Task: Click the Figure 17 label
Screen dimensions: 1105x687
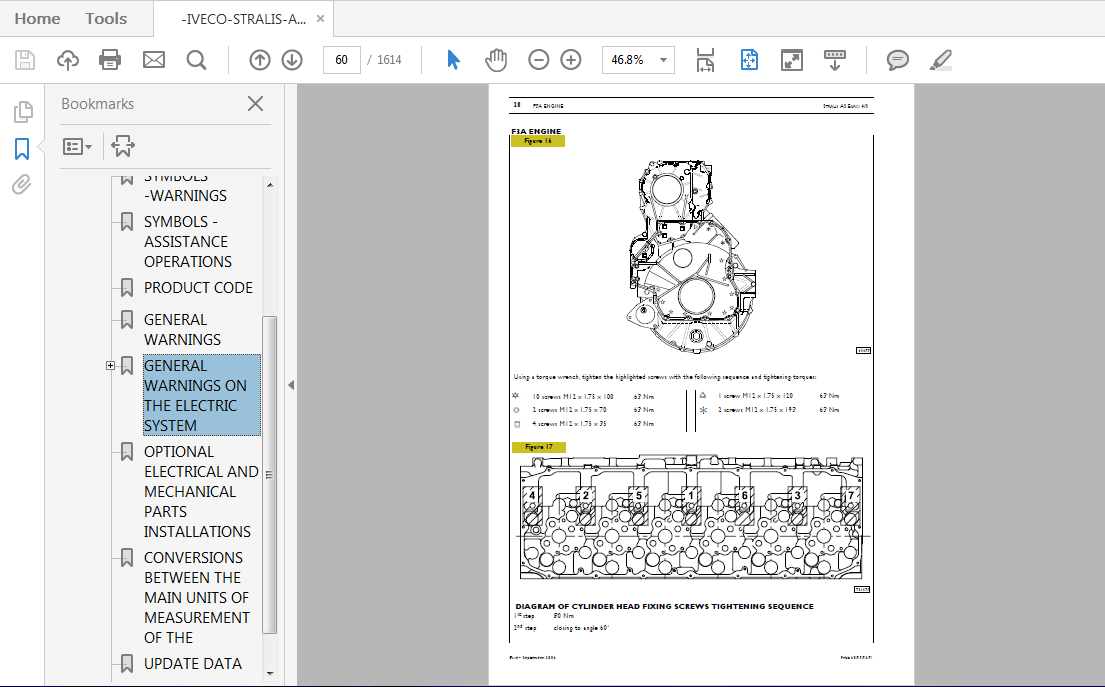Action: point(538,447)
